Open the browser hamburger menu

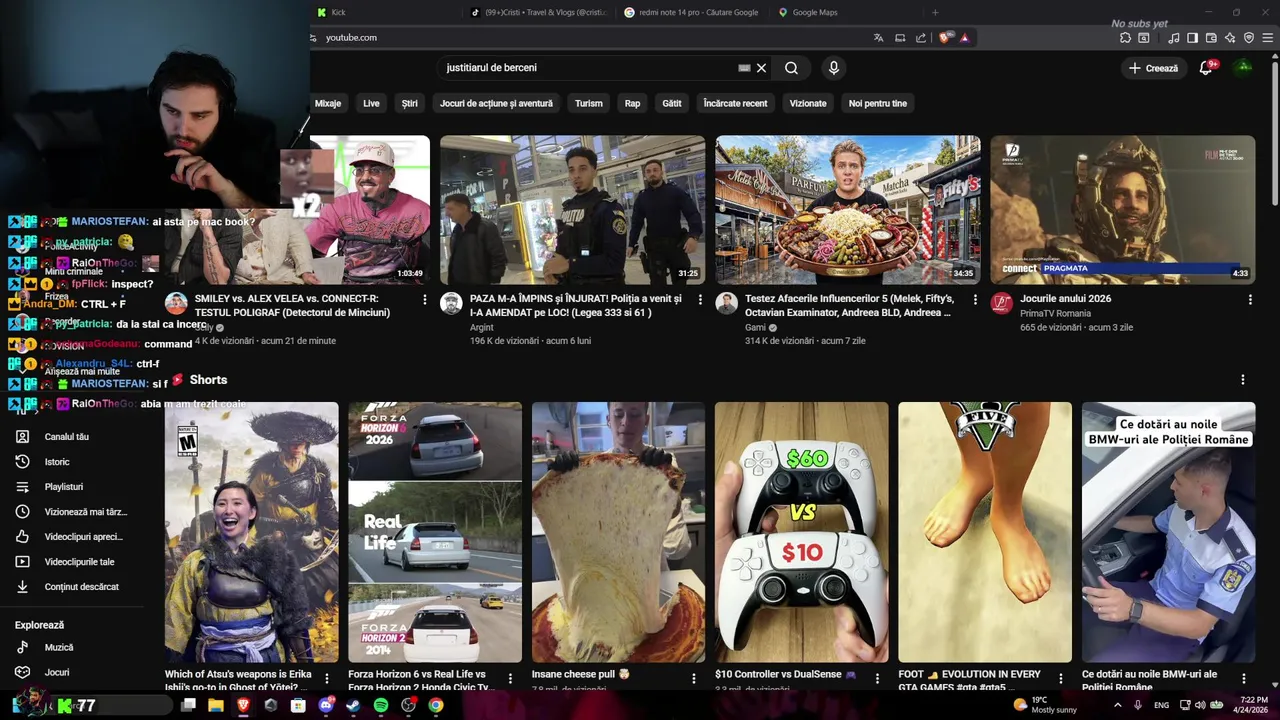pos(1268,38)
